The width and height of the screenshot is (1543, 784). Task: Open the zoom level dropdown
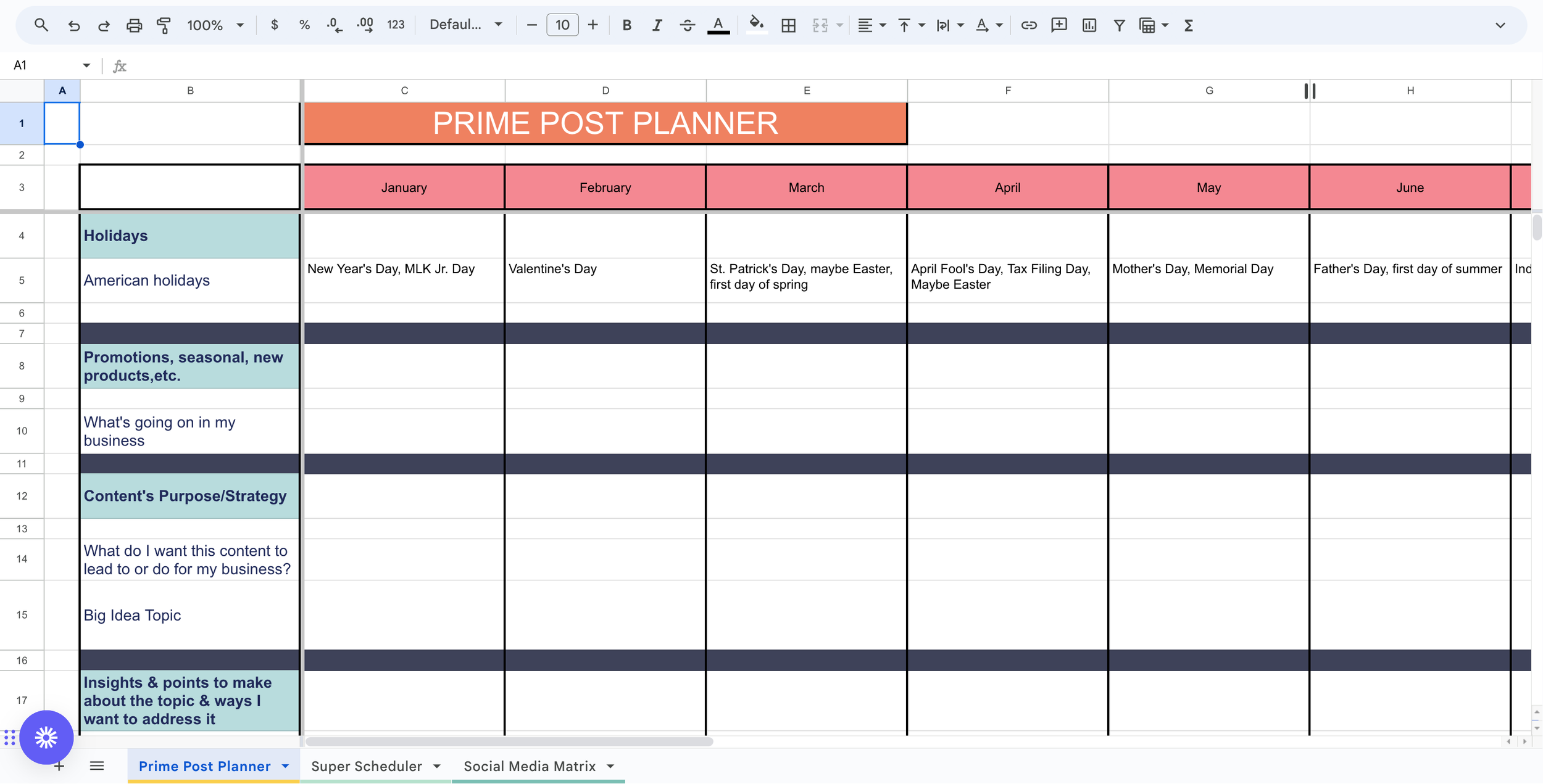coord(213,25)
